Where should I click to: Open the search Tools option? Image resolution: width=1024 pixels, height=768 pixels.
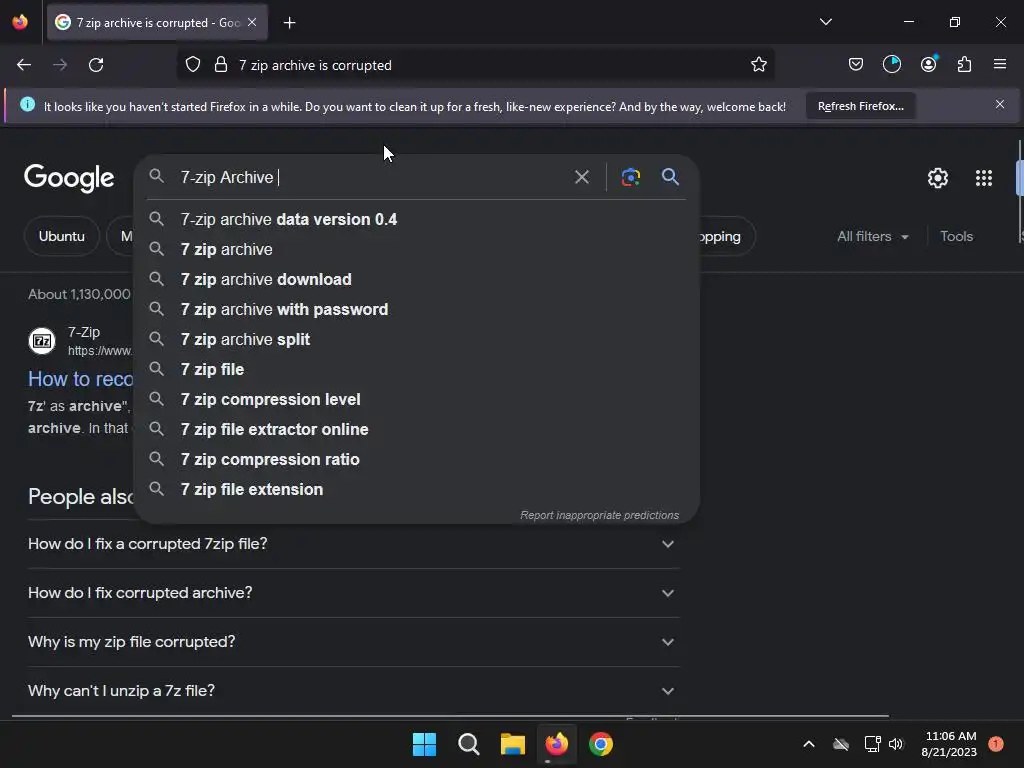pyautogui.click(x=956, y=236)
